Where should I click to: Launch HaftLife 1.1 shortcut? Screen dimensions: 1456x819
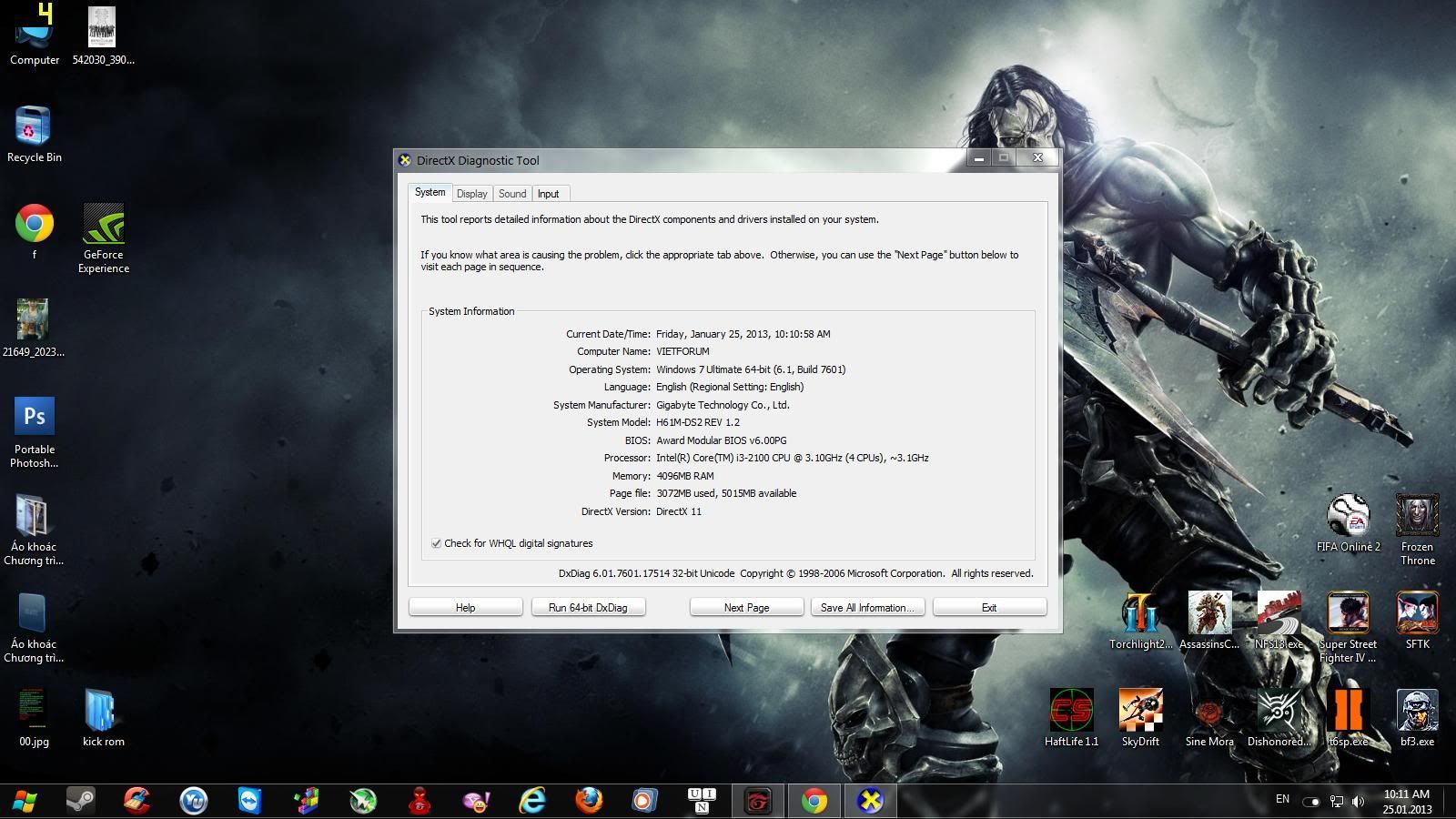tap(1071, 718)
